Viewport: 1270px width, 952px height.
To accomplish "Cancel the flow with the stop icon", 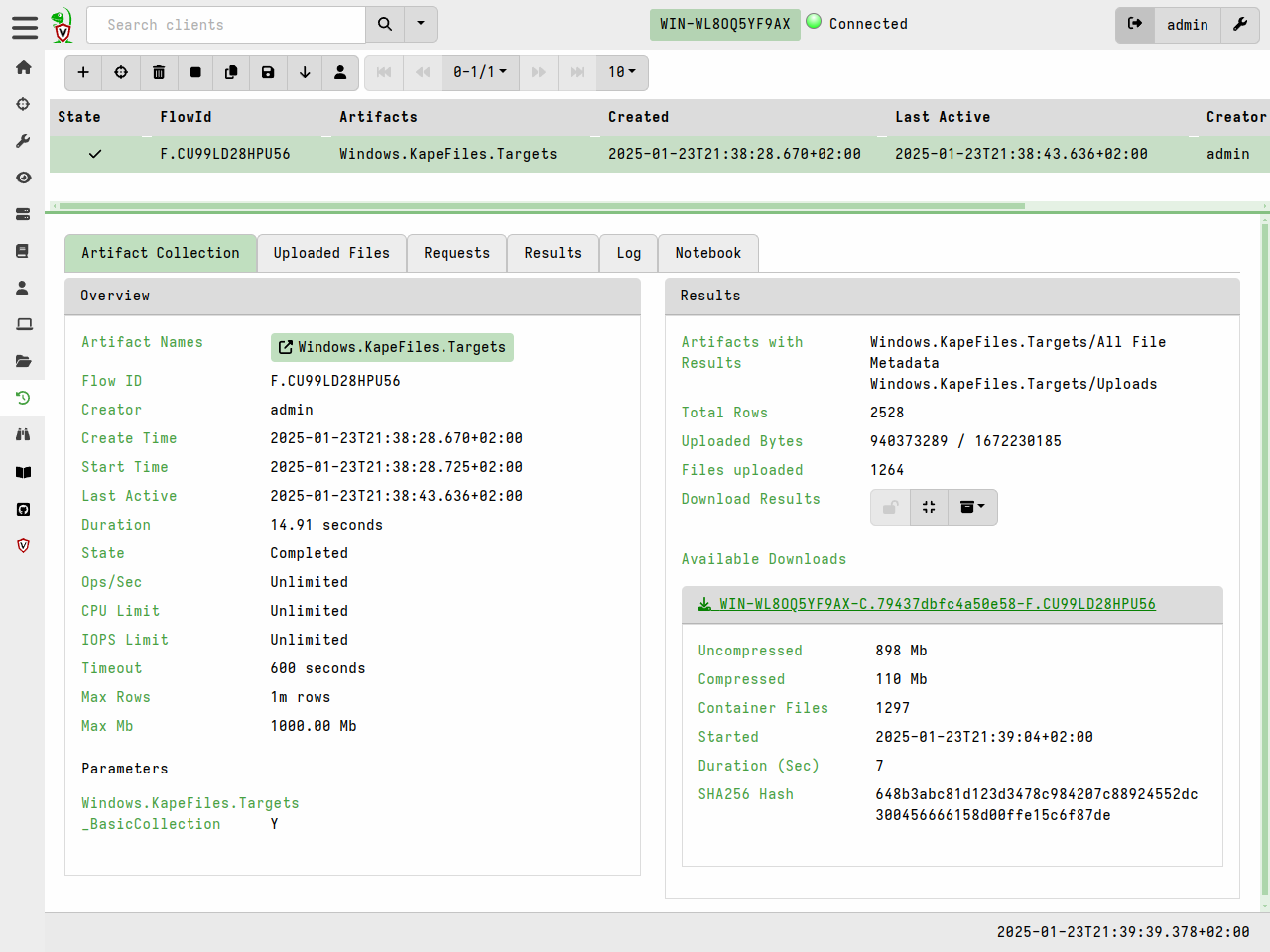I will (x=195, y=72).
